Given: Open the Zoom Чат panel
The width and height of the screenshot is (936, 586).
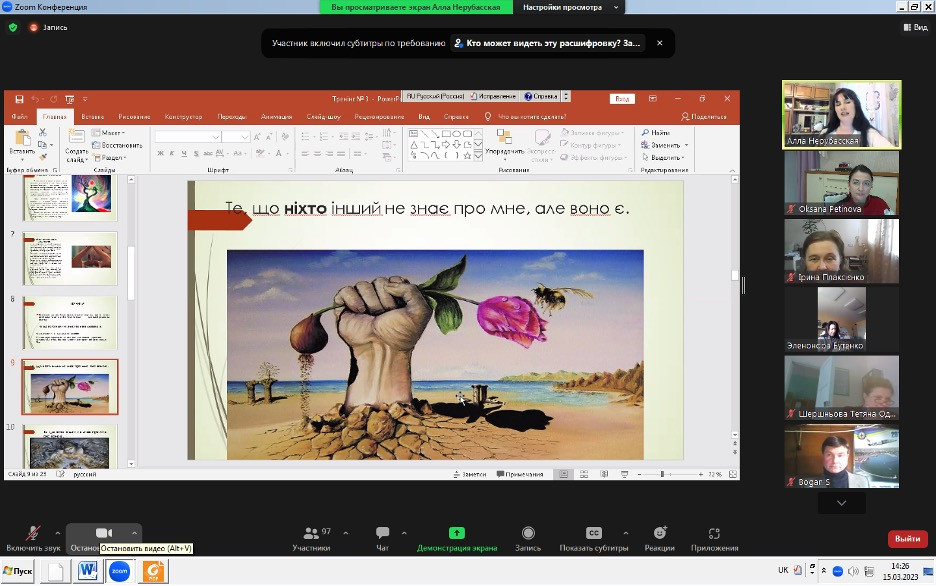Looking at the screenshot, I should 383,539.
